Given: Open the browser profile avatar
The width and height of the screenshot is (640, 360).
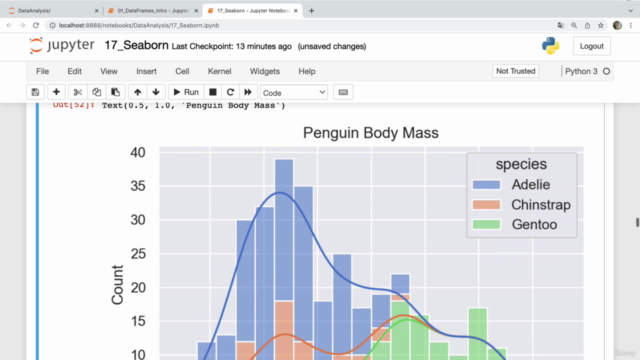Looking at the screenshot, I should (x=617, y=25).
